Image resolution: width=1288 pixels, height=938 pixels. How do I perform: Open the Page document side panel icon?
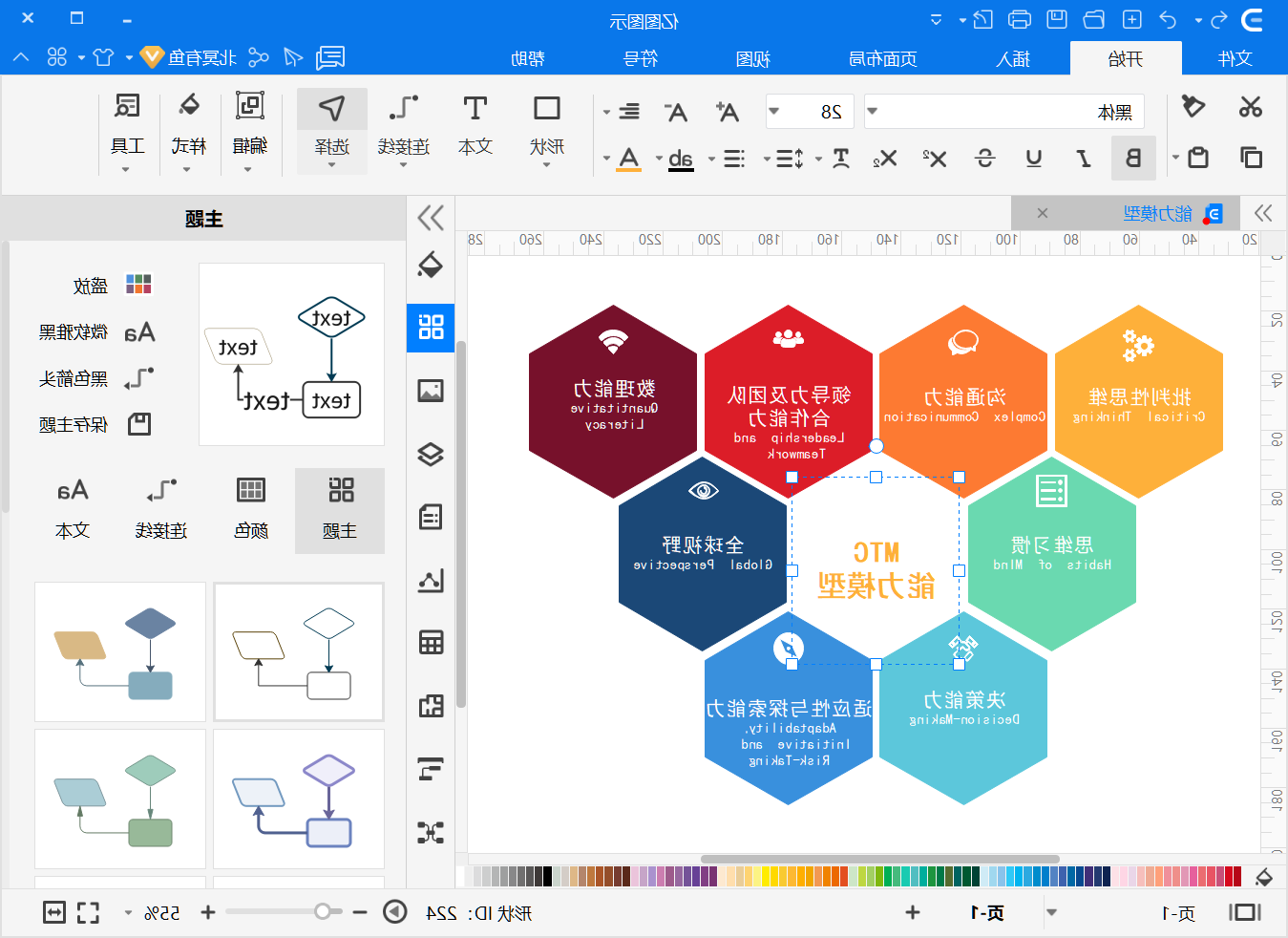[431, 517]
